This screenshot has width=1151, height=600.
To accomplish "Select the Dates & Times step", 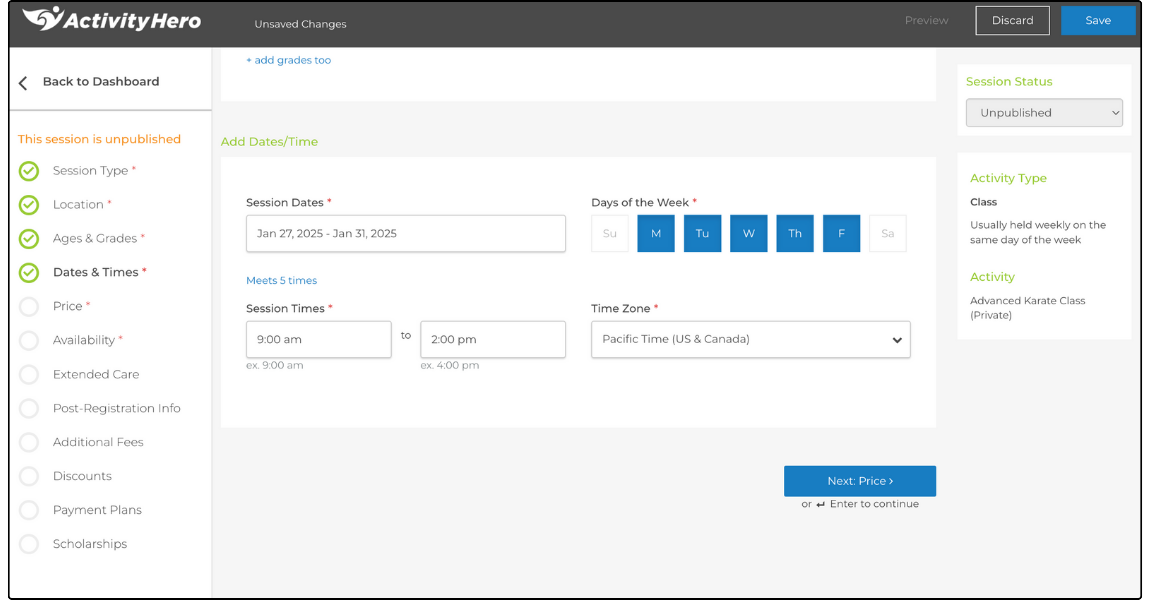I will (95, 272).
